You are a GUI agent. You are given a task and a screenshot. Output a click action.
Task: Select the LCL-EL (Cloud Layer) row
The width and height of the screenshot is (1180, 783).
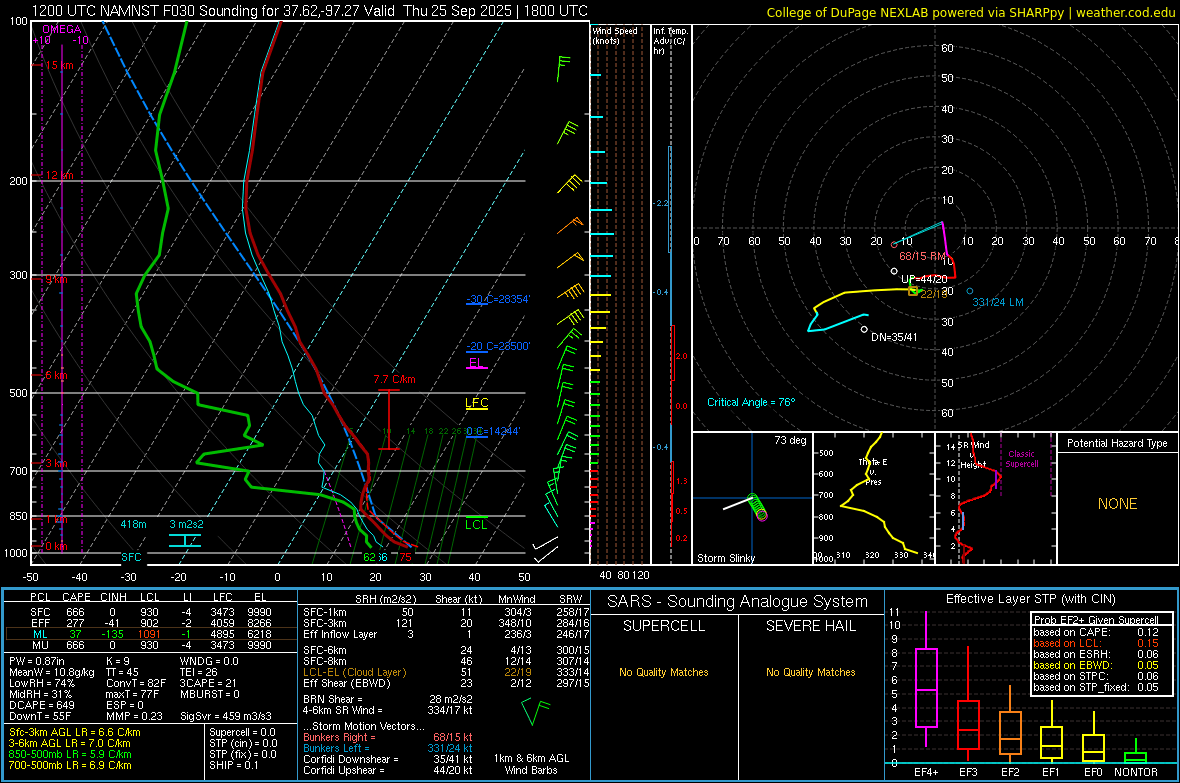click(x=446, y=672)
